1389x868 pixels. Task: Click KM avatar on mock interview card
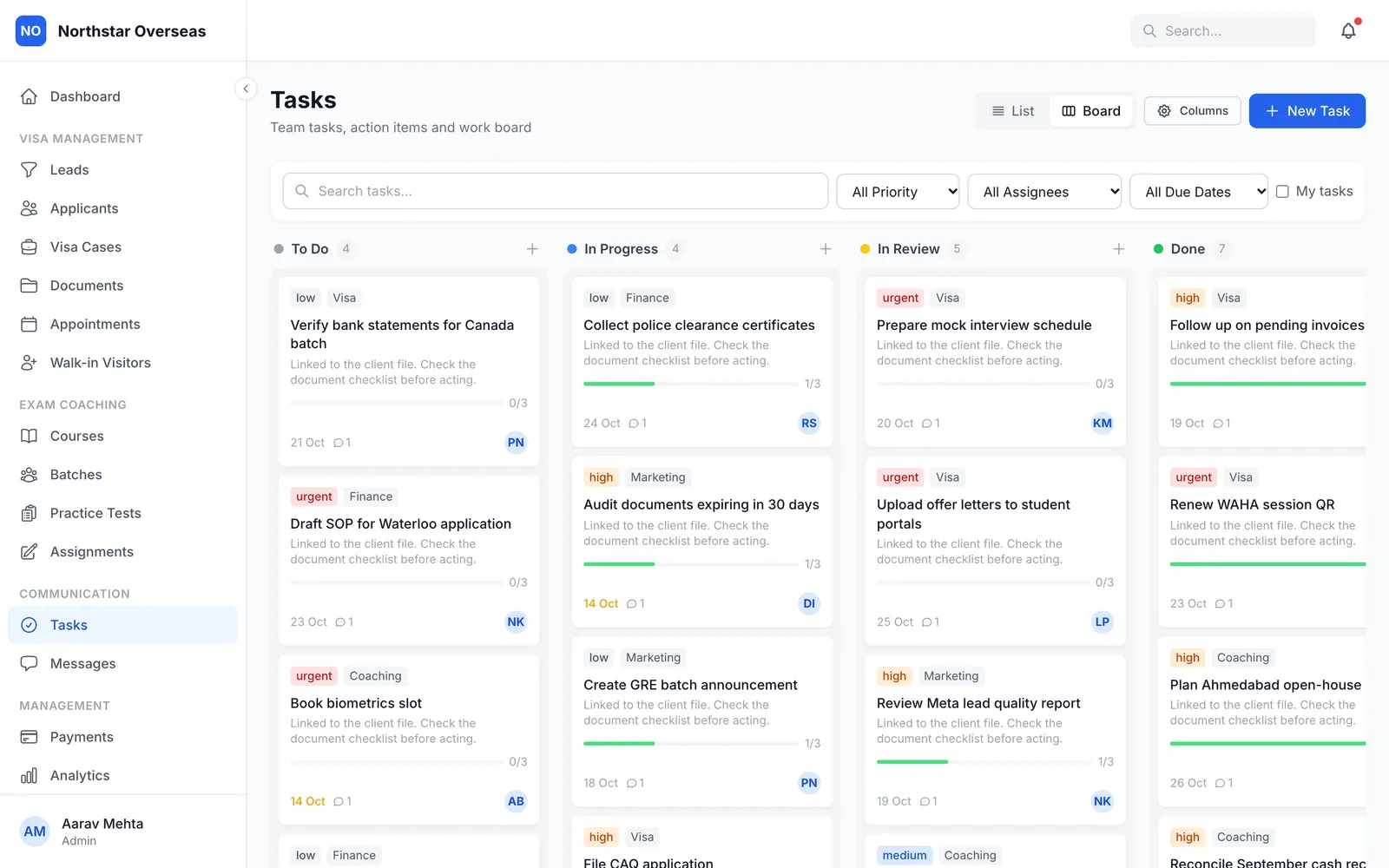1103,424
